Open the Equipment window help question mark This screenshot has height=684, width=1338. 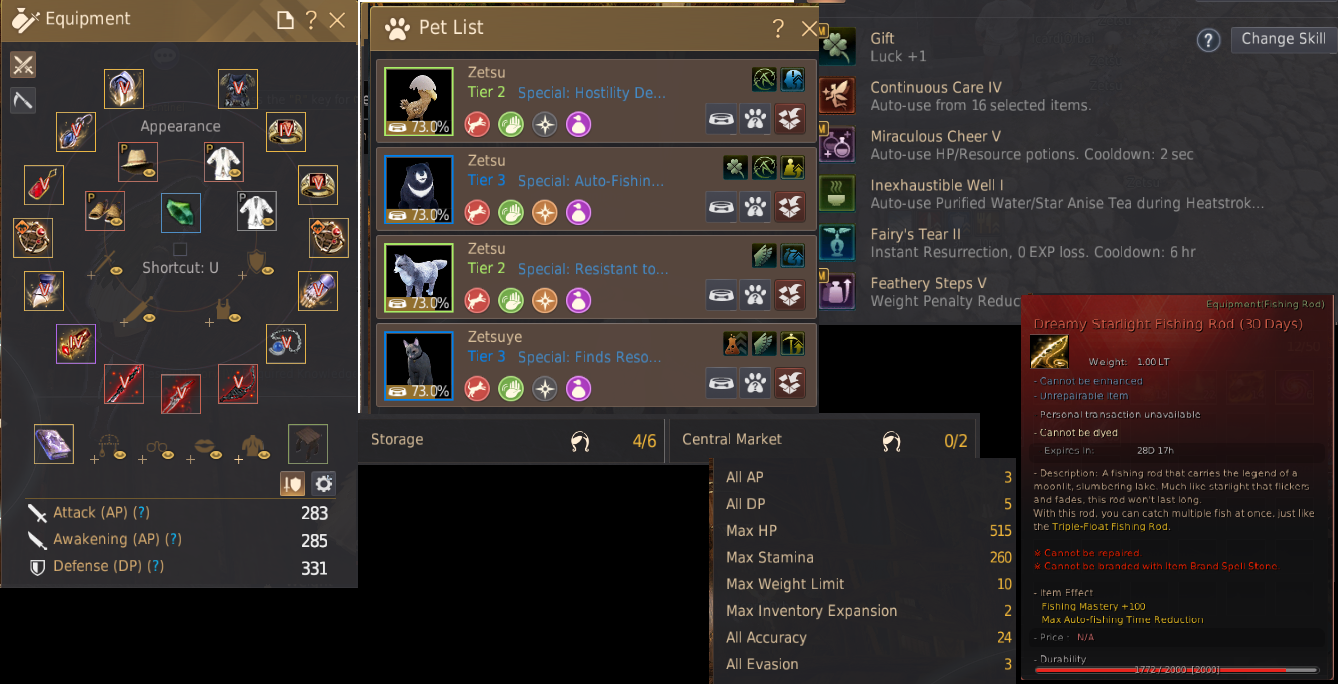click(x=311, y=20)
